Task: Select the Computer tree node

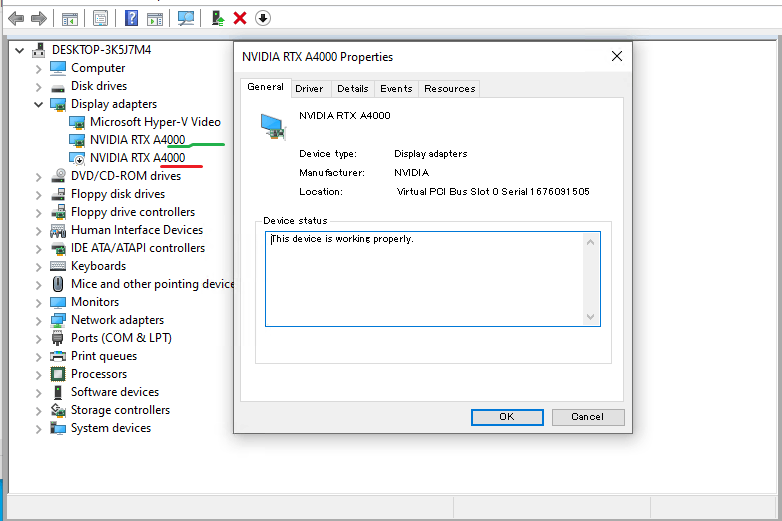Action: (98, 68)
